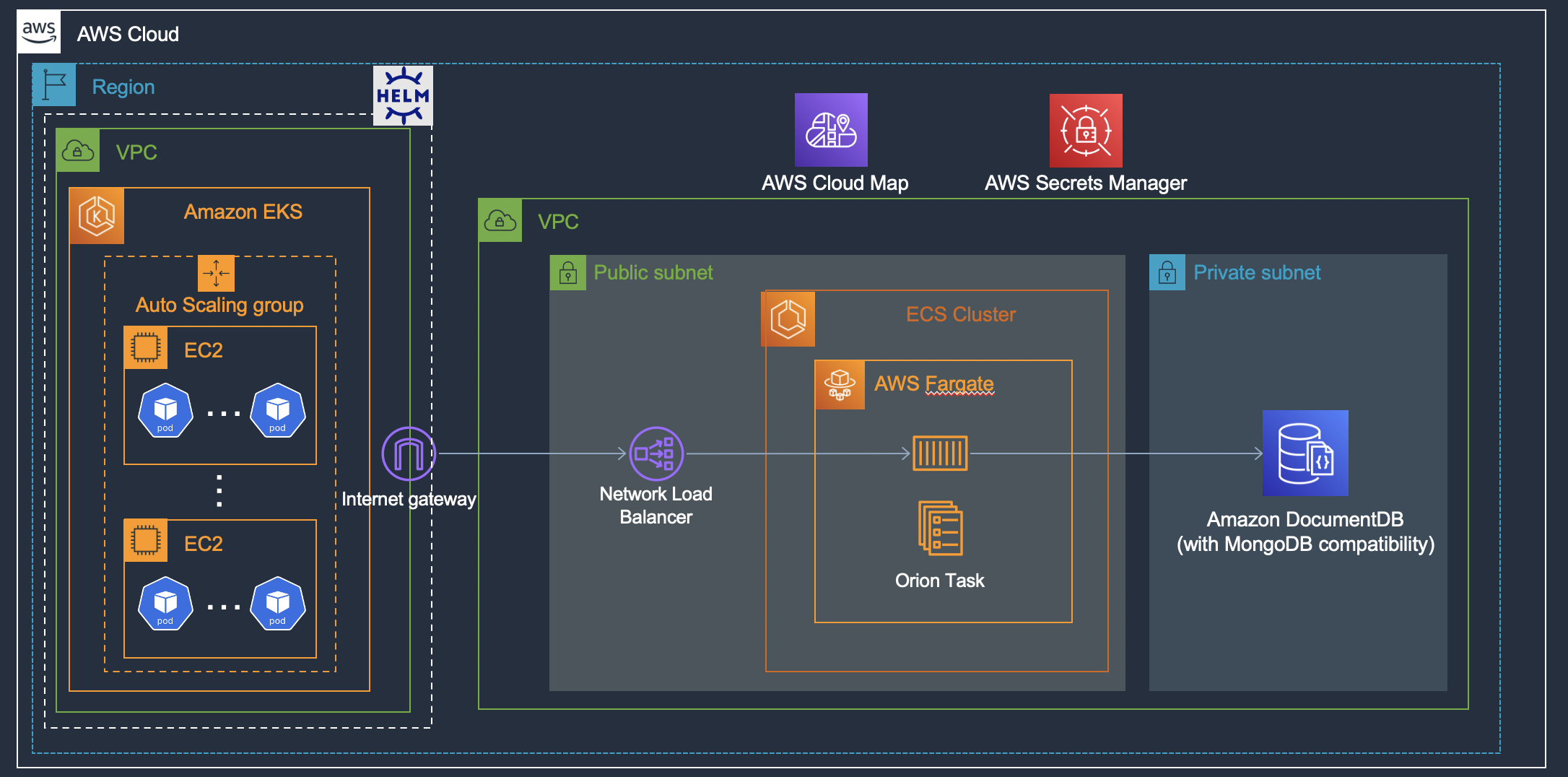This screenshot has height=777, width=1568.
Task: Select the 'Public subnet' label
Action: pyautogui.click(x=653, y=272)
